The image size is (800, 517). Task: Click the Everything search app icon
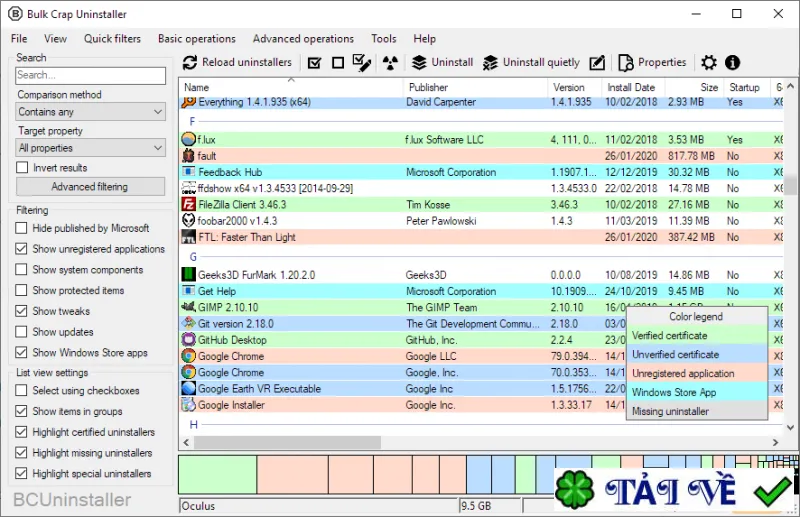click(x=189, y=102)
